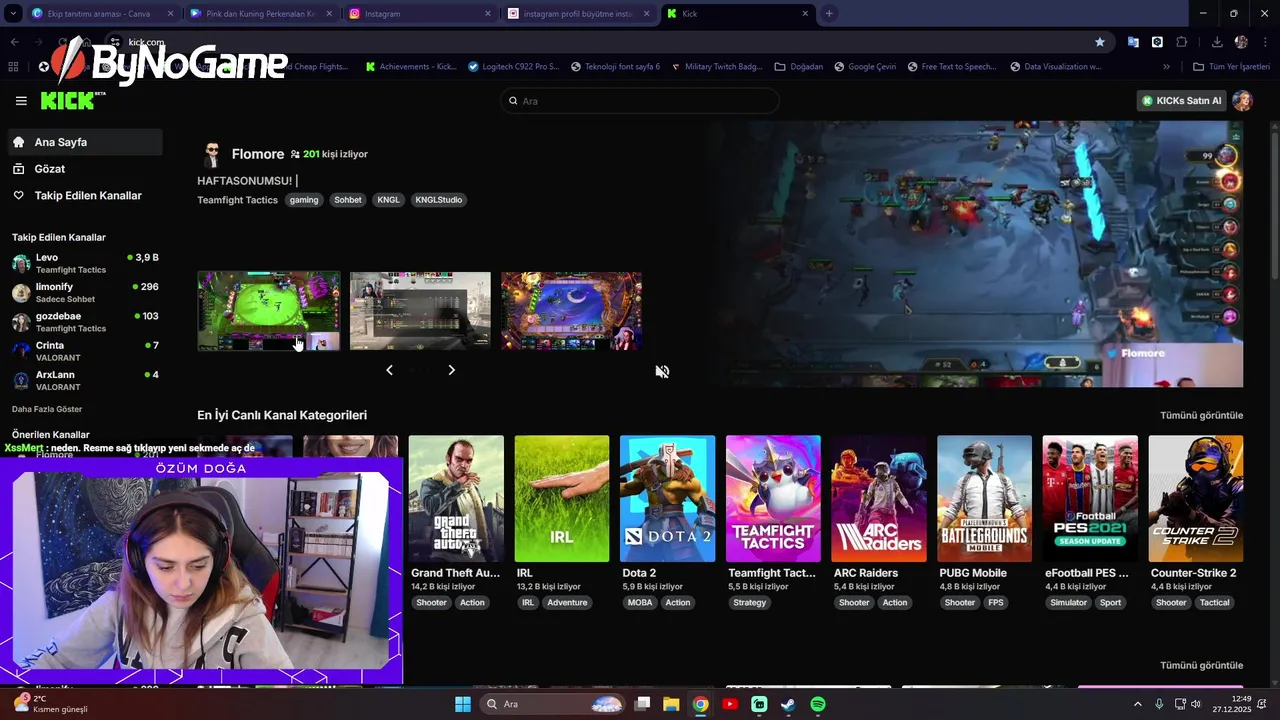
Task: Open Crinta channel in followed list
Action: tap(84, 351)
